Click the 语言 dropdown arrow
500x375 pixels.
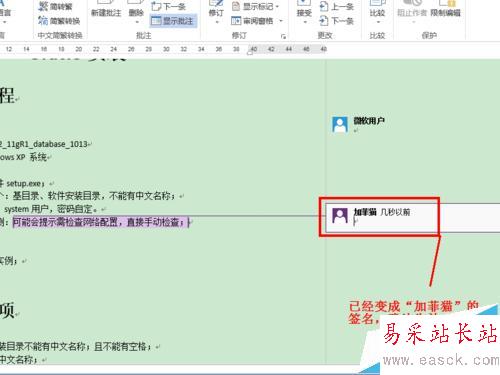[5, 22]
